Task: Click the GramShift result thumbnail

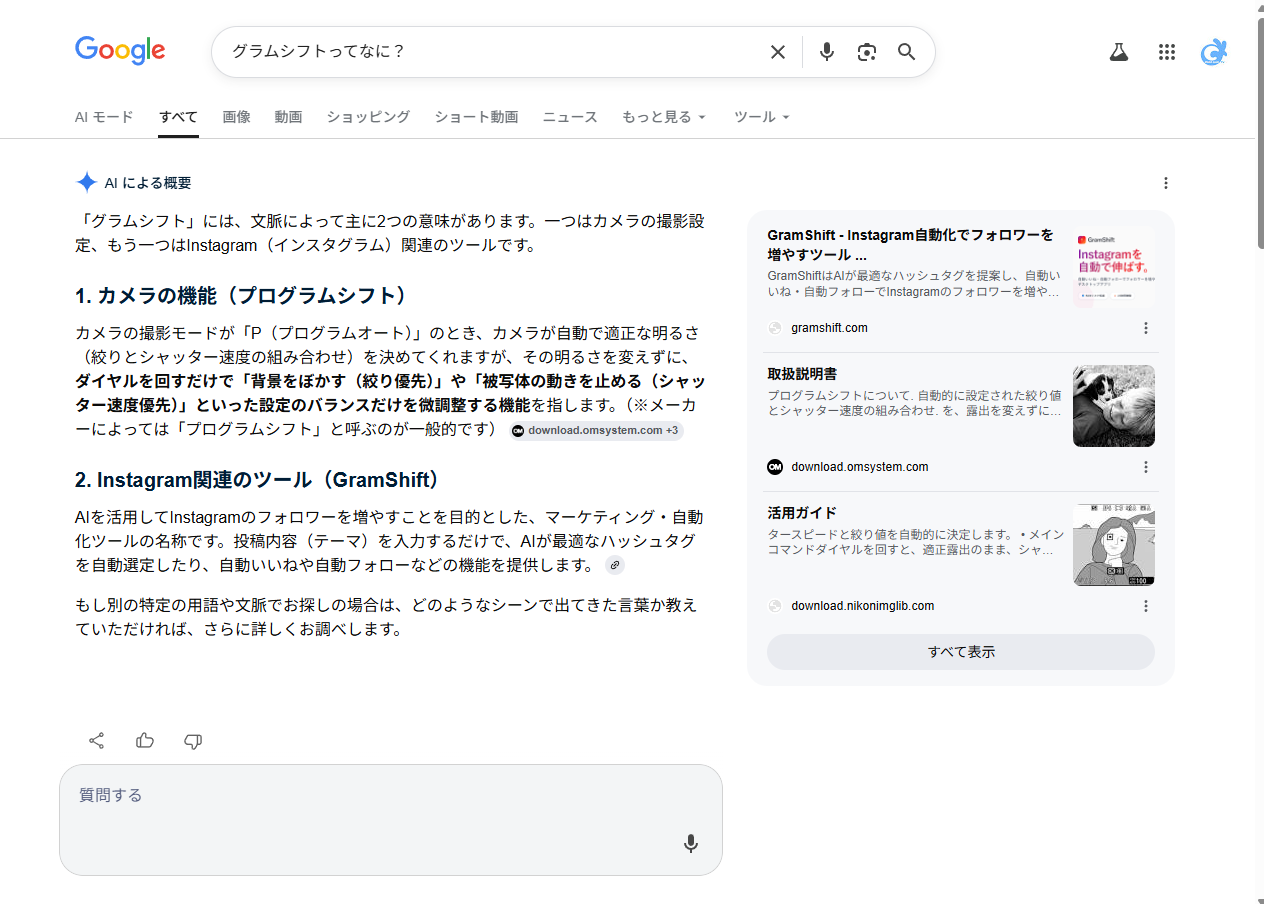Action: [x=1114, y=266]
